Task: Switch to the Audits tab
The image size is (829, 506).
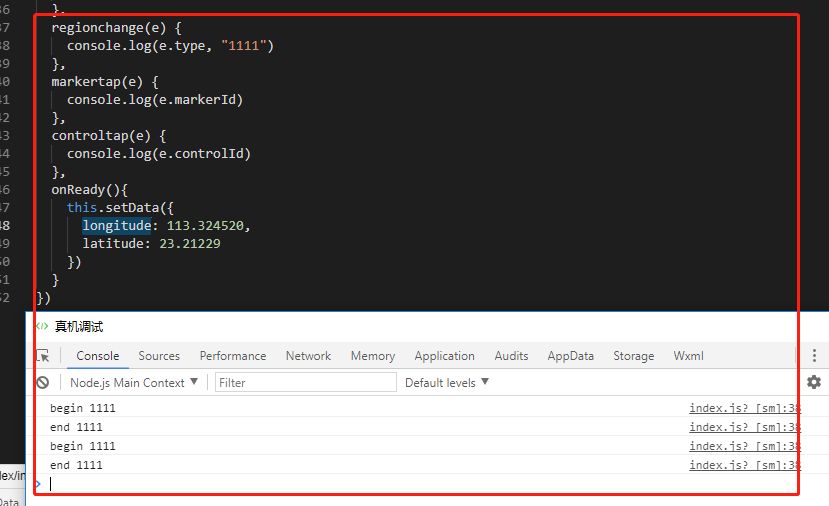Action: pos(511,356)
